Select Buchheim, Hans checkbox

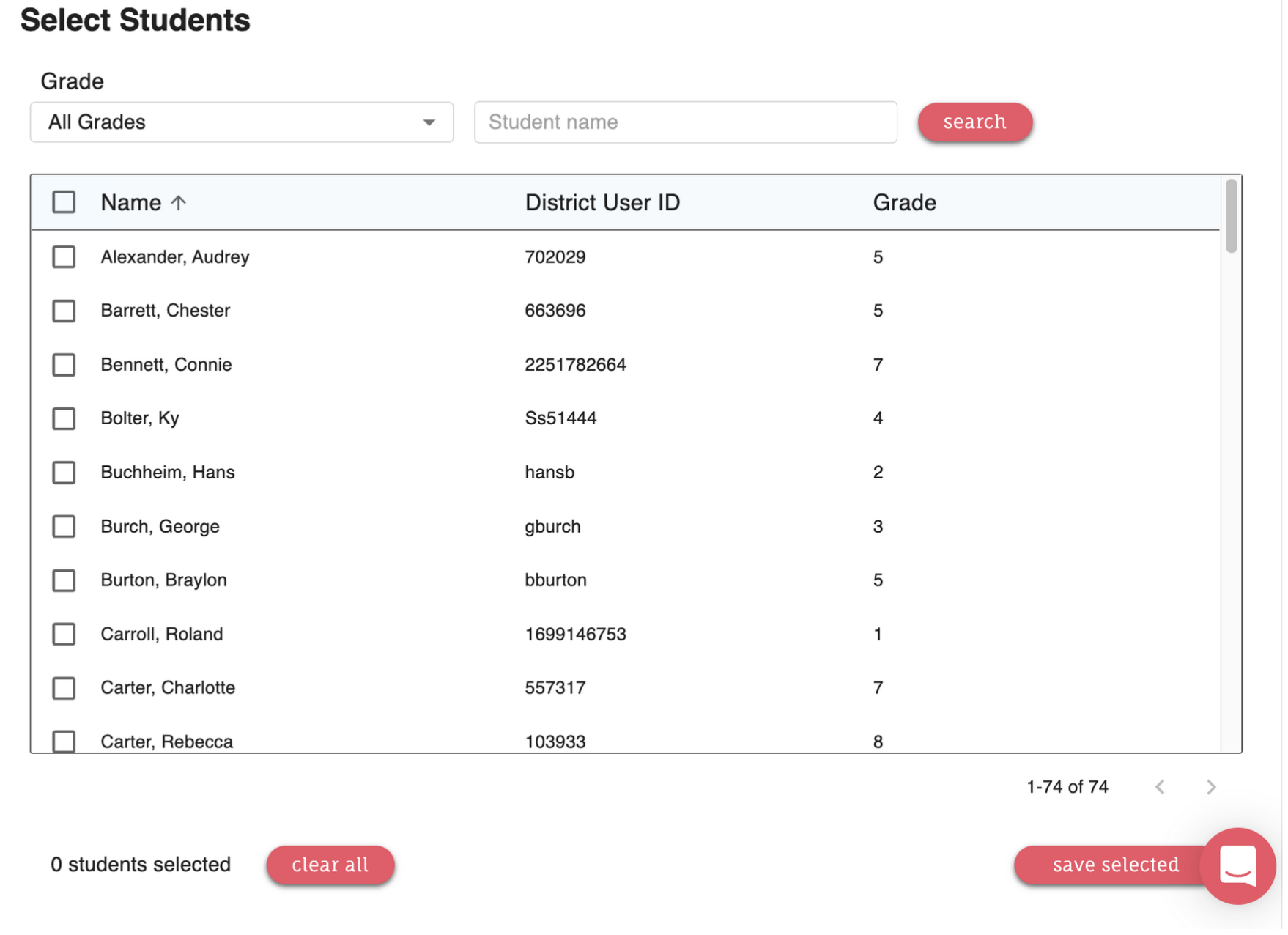click(x=64, y=474)
